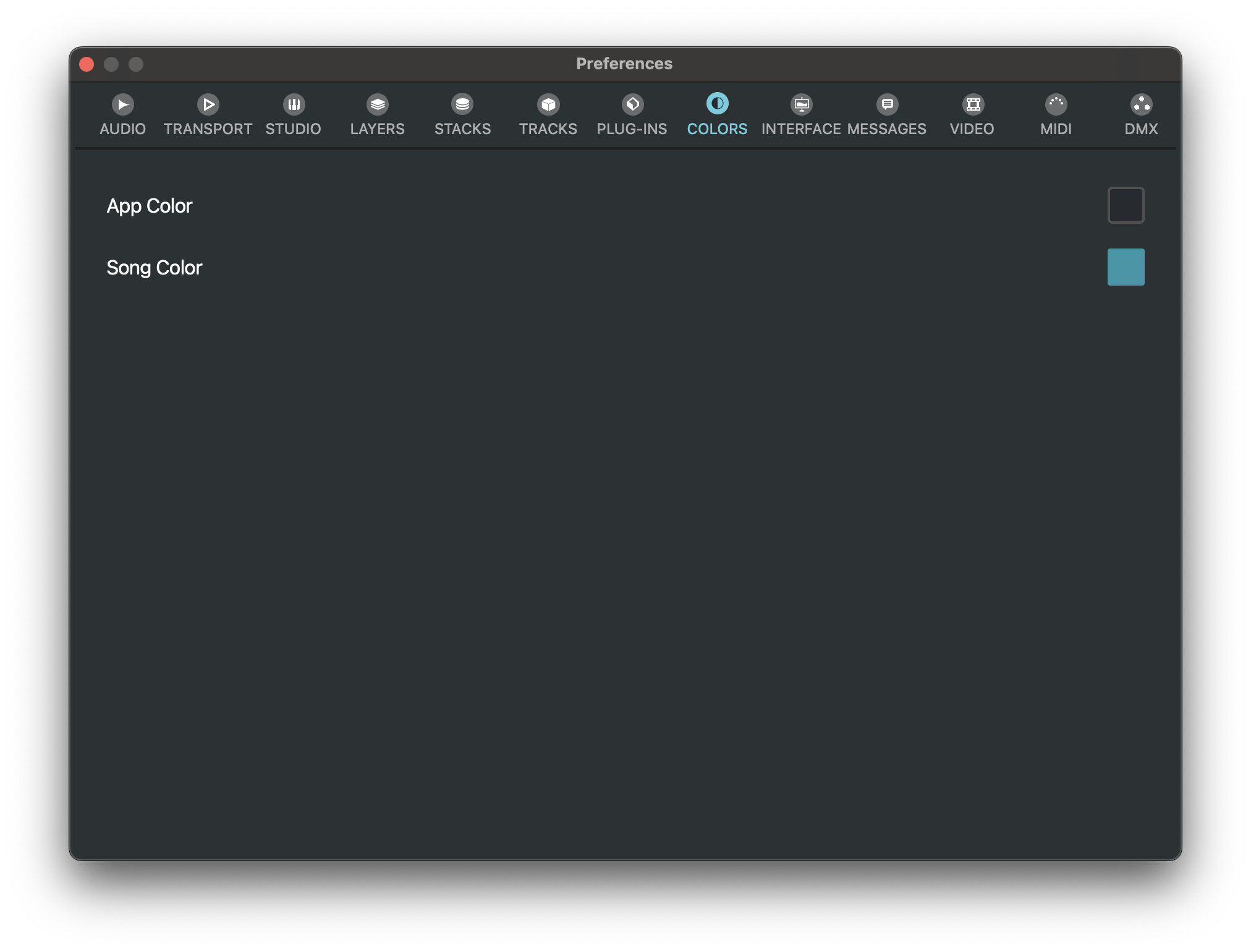Click the App Color label
Viewport: 1251px width, 952px height.
click(x=150, y=206)
